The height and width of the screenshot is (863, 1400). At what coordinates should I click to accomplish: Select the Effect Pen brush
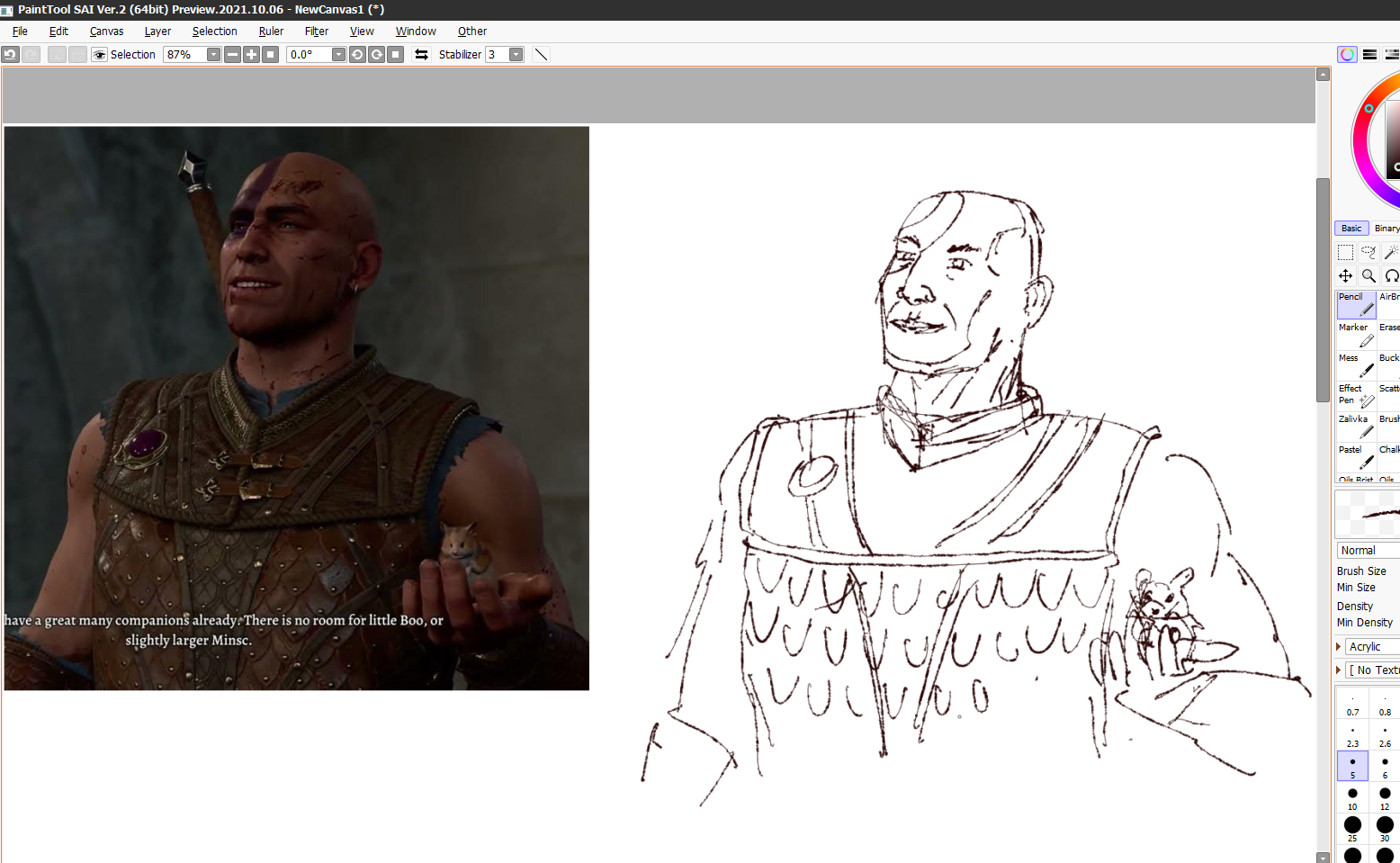[1356, 397]
